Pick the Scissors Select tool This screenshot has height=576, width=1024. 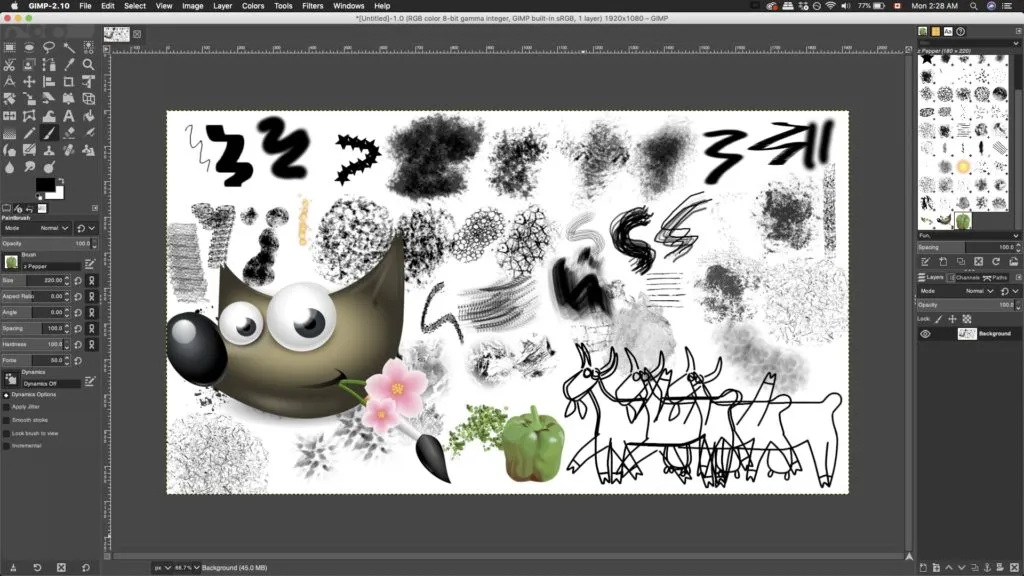coord(9,64)
